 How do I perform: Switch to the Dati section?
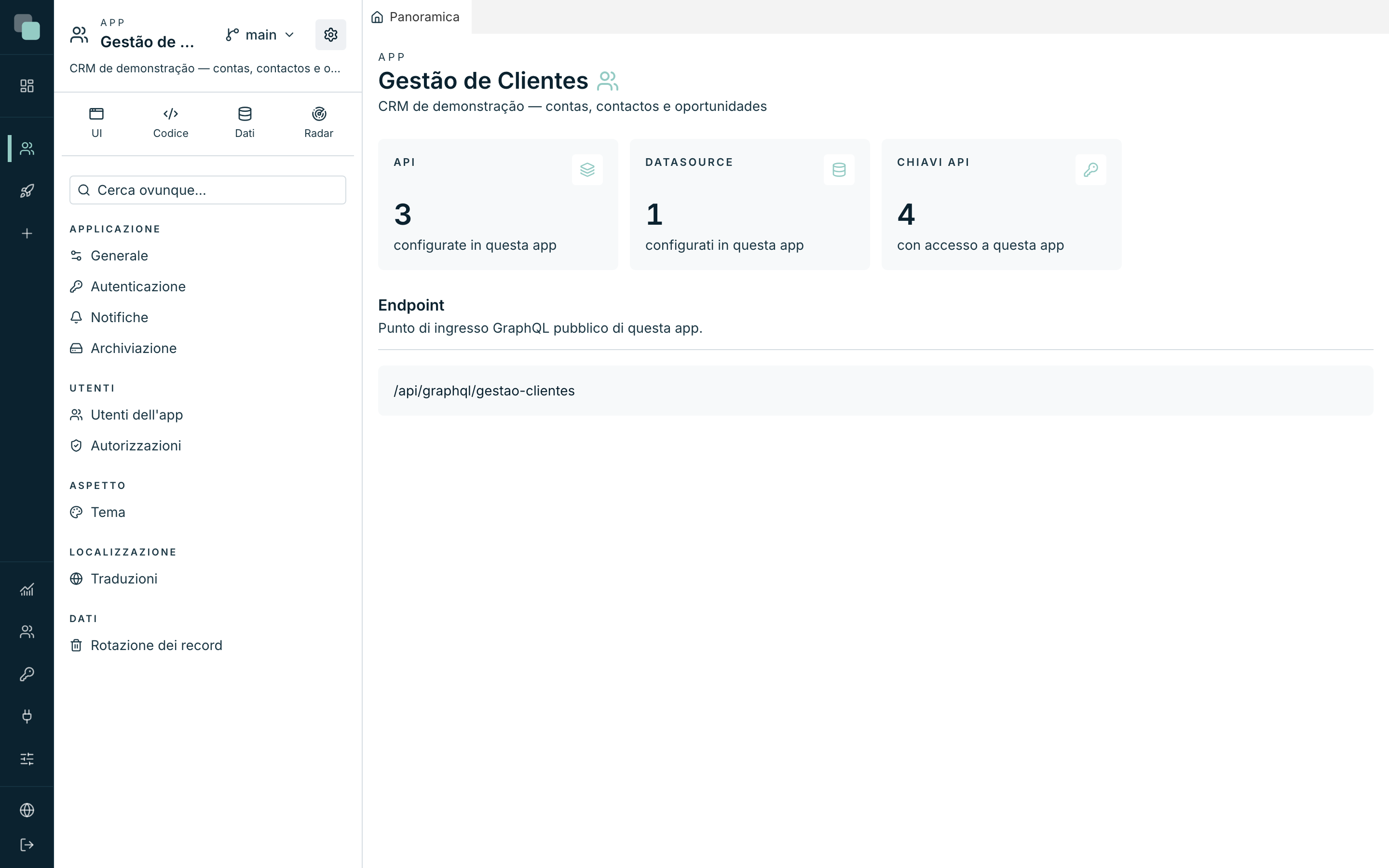[x=245, y=123]
